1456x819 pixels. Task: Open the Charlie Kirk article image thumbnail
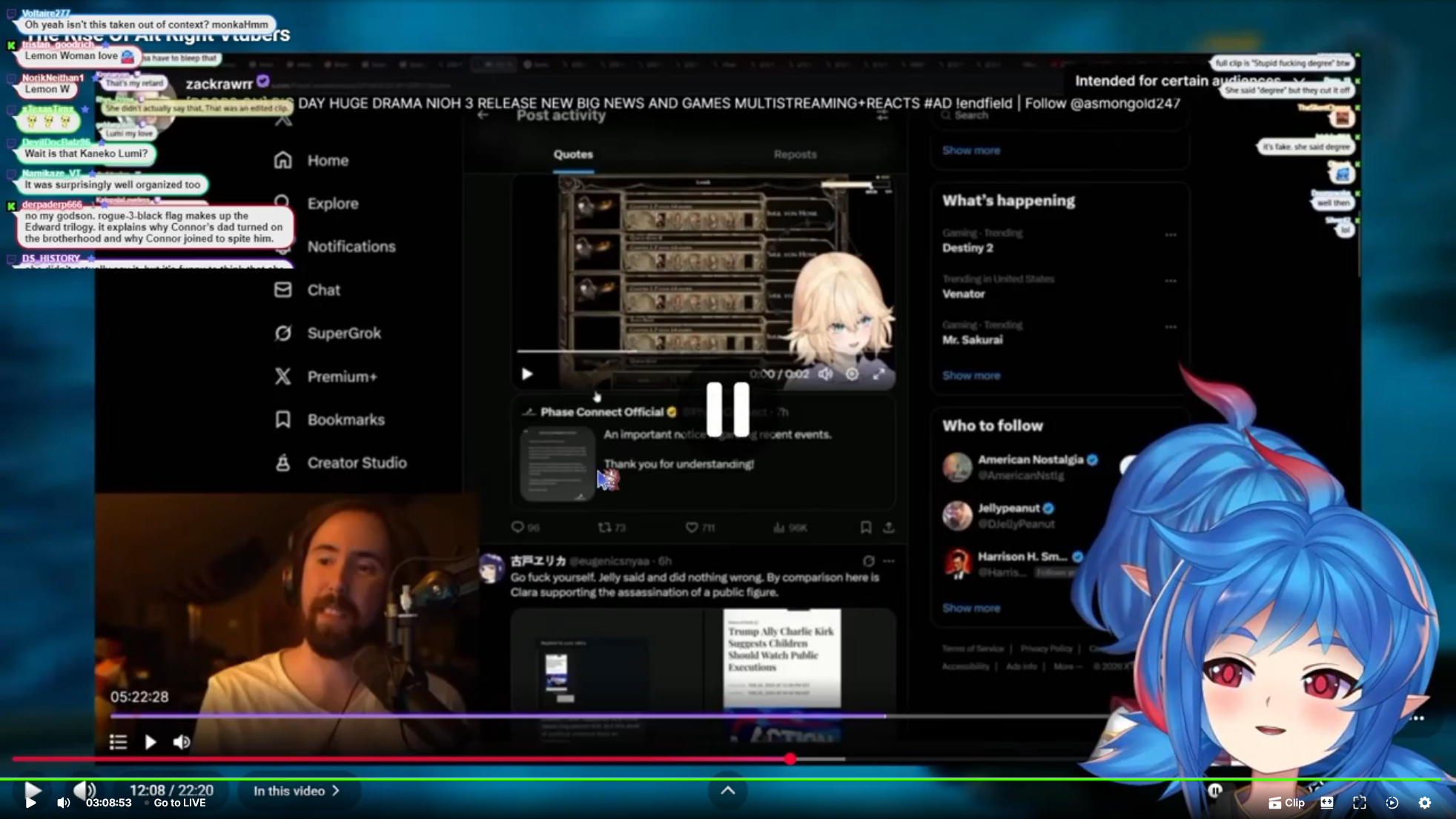(782, 659)
